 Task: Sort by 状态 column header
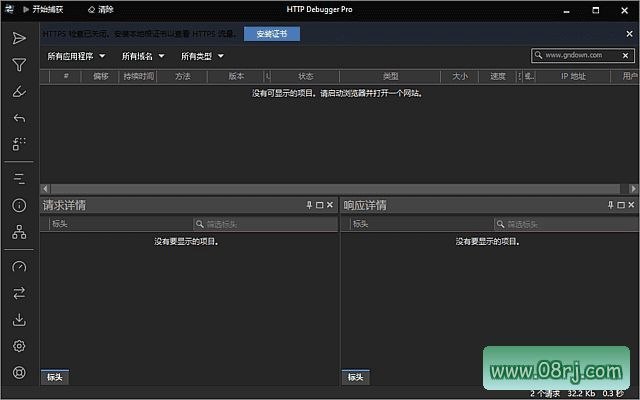[305, 76]
